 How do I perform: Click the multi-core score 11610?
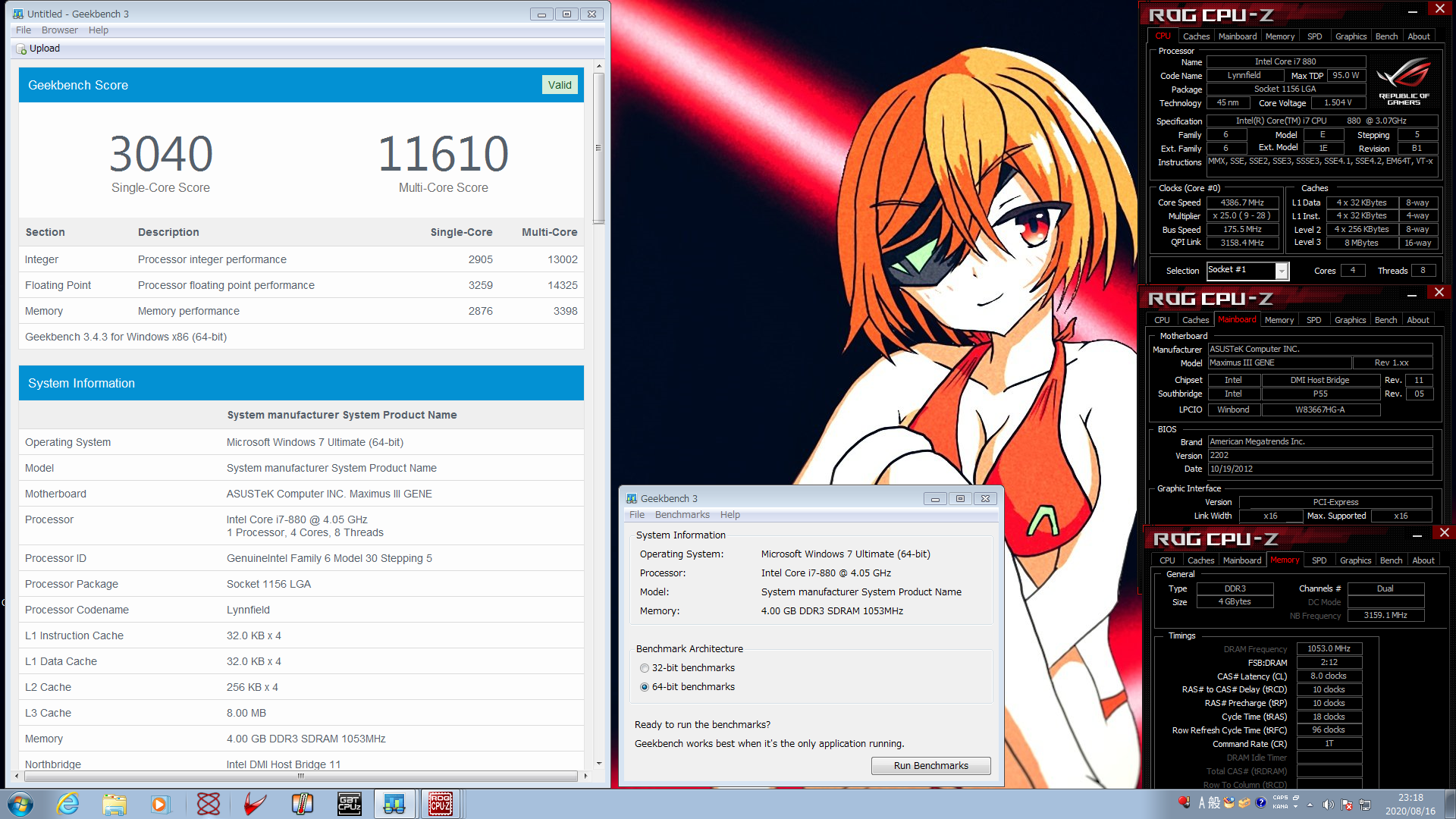(x=444, y=154)
